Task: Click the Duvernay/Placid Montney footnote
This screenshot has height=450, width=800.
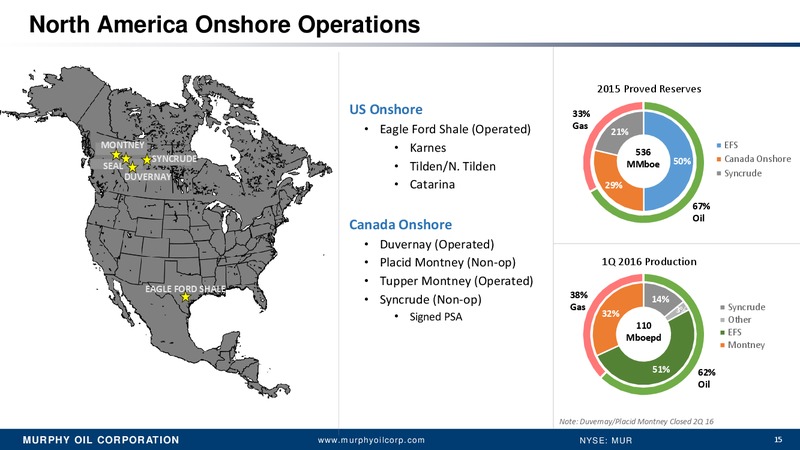Action: [x=636, y=421]
